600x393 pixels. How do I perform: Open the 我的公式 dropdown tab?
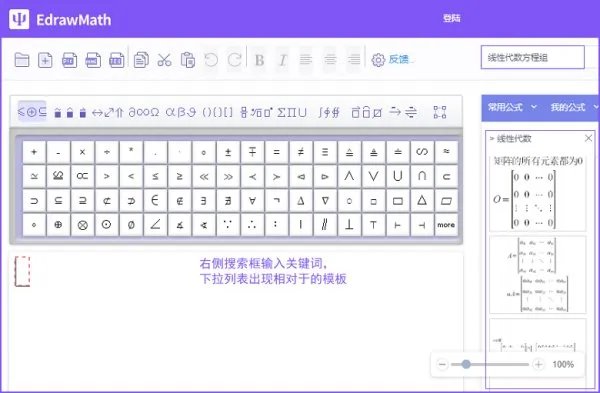(574, 108)
